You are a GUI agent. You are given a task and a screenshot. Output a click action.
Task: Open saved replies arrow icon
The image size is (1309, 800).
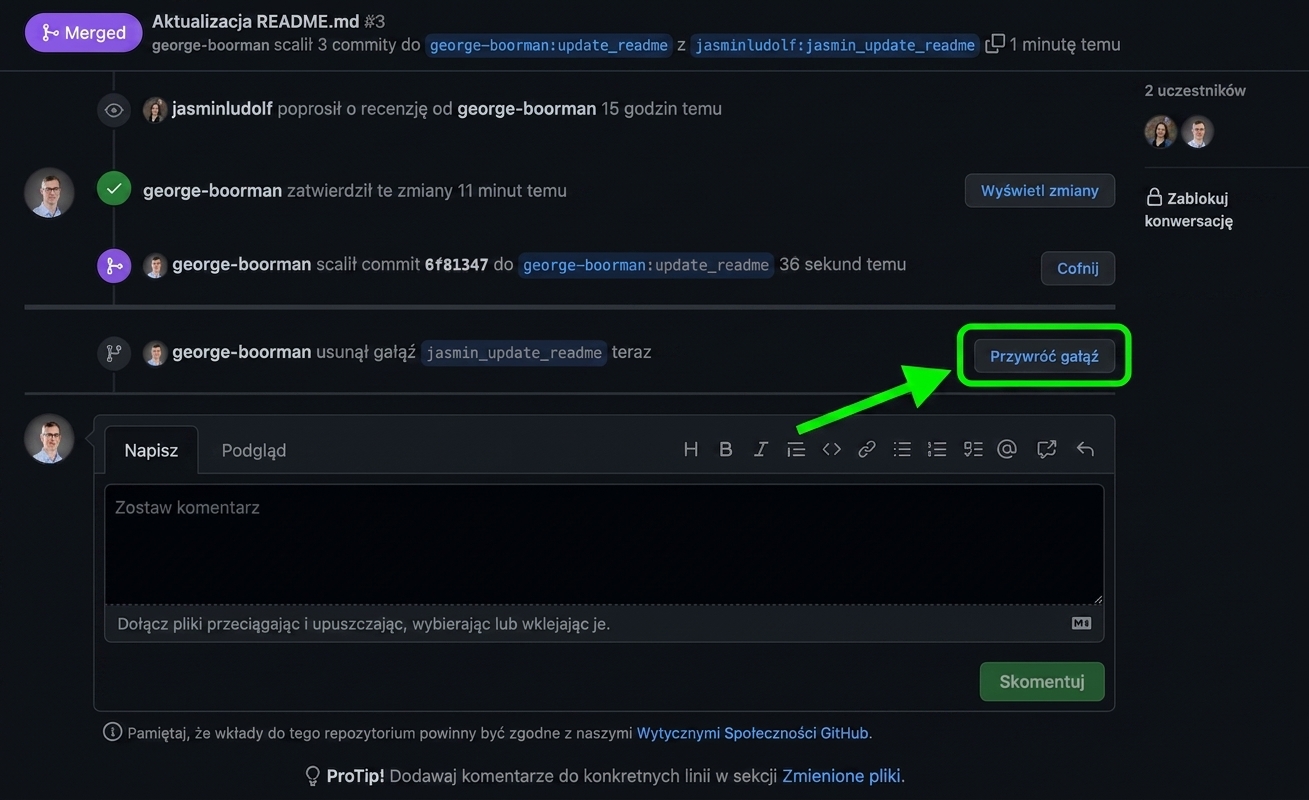coord(1085,449)
